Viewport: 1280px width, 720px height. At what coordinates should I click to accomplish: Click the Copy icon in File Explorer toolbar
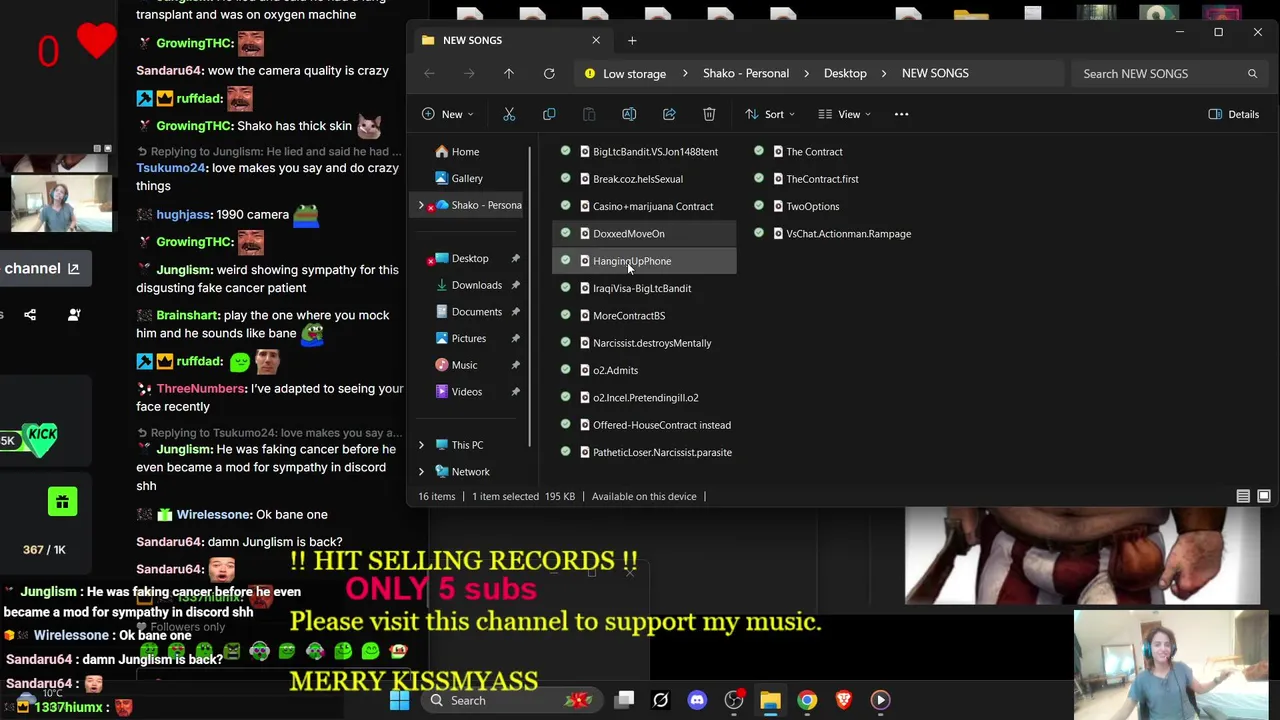click(x=549, y=114)
